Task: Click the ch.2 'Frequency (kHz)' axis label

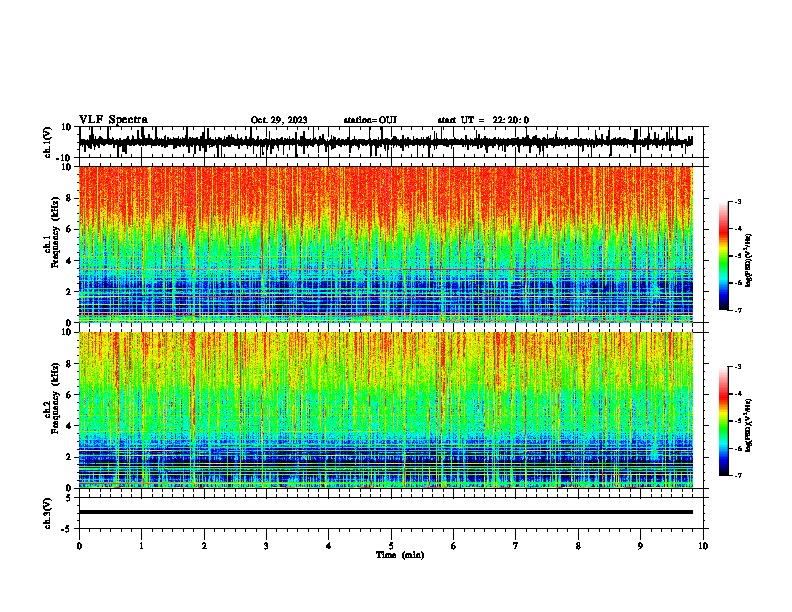Action: 54,398
